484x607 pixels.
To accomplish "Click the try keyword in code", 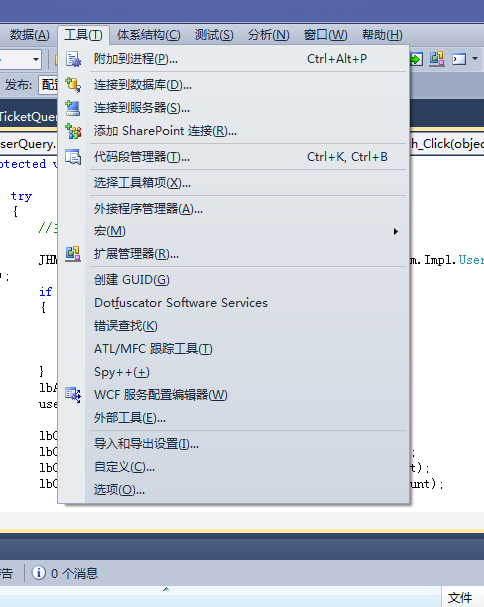I will pyautogui.click(x=21, y=196).
